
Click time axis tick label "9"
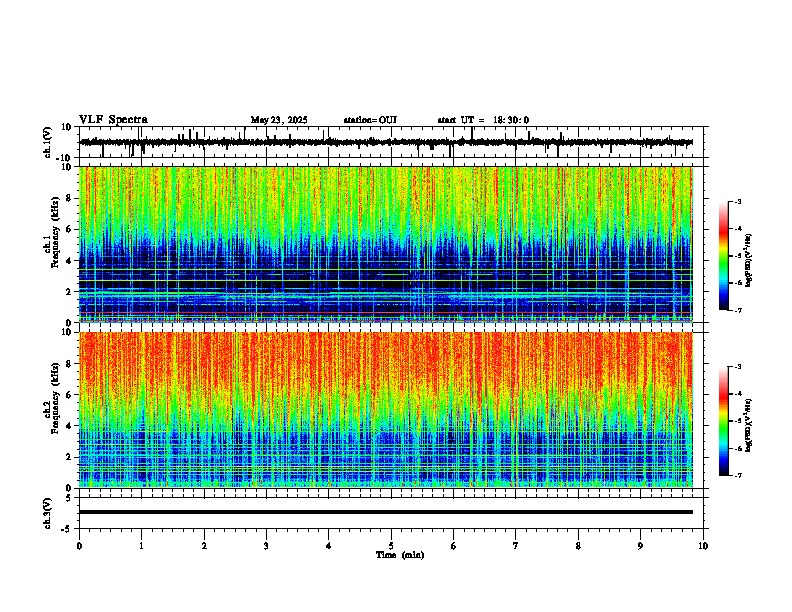[640, 546]
